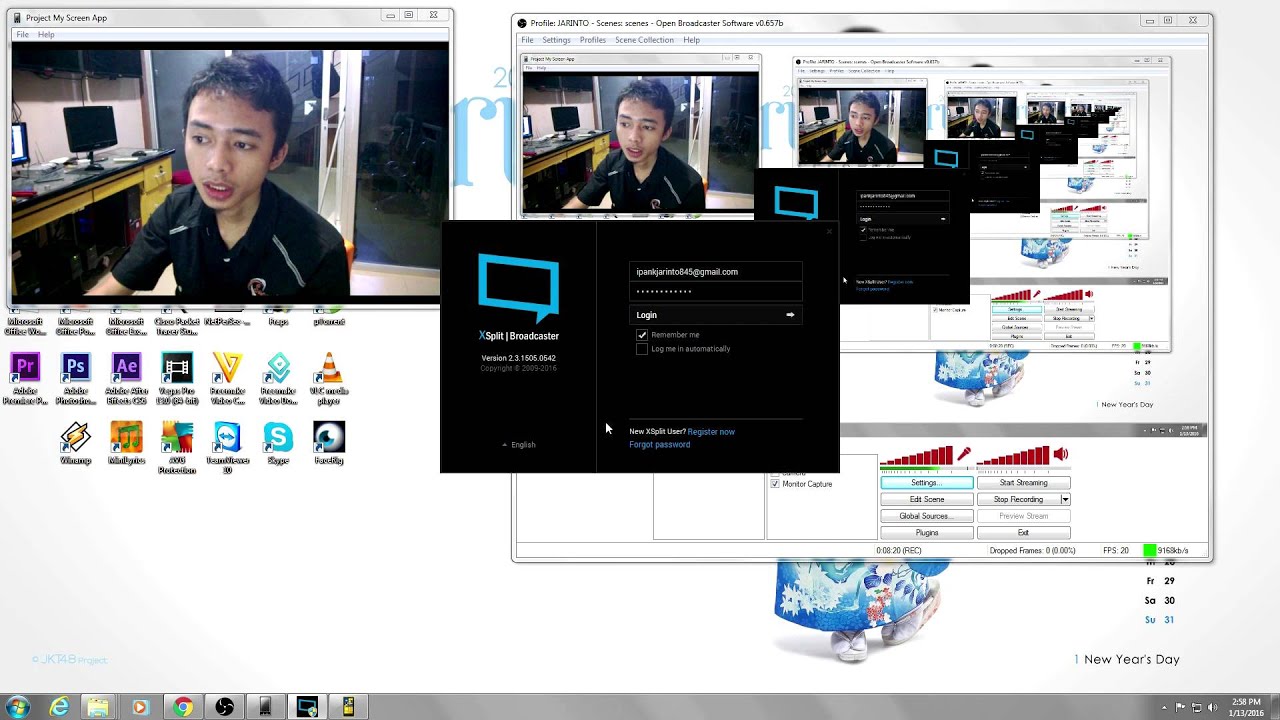The image size is (1280, 720).
Task: Mute microphone icon in OBS
Action: (x=964, y=455)
